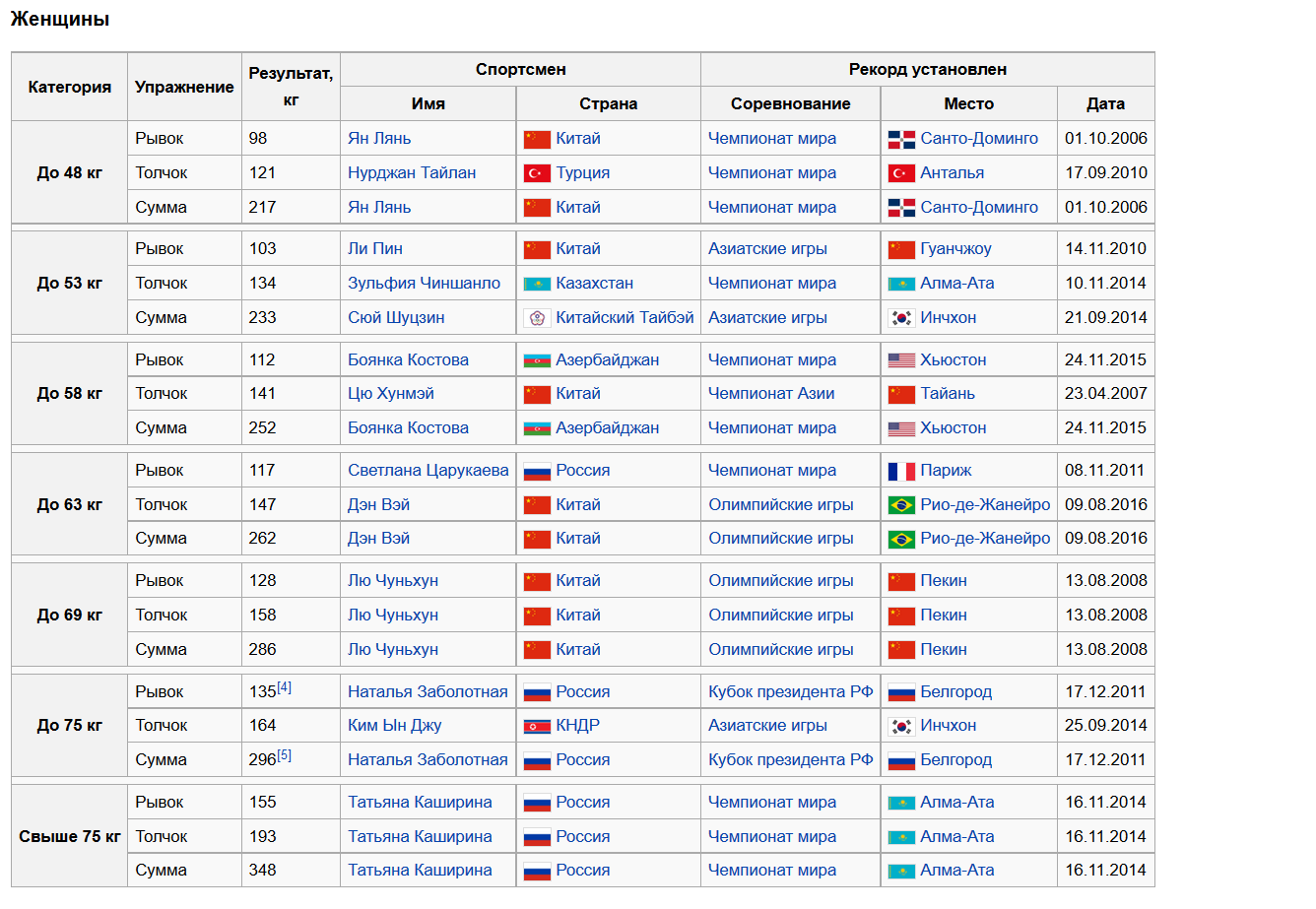
Task: Click the French flag beside Париж
Action: click(x=901, y=471)
